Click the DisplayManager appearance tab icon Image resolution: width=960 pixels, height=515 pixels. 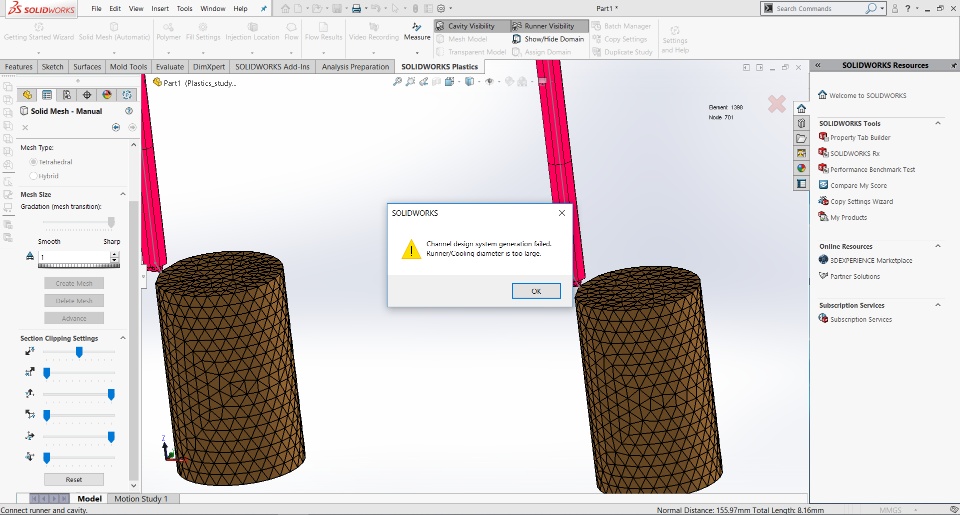point(107,95)
